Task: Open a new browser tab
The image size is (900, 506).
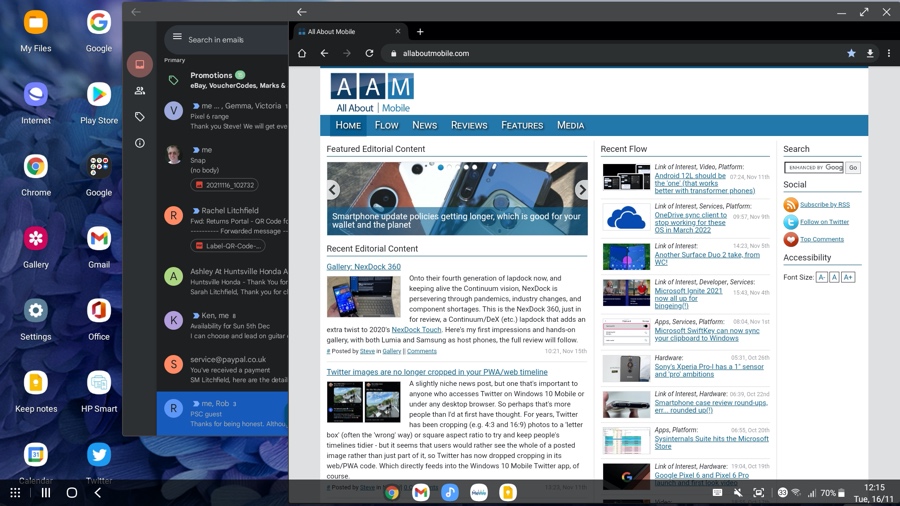Action: [420, 32]
